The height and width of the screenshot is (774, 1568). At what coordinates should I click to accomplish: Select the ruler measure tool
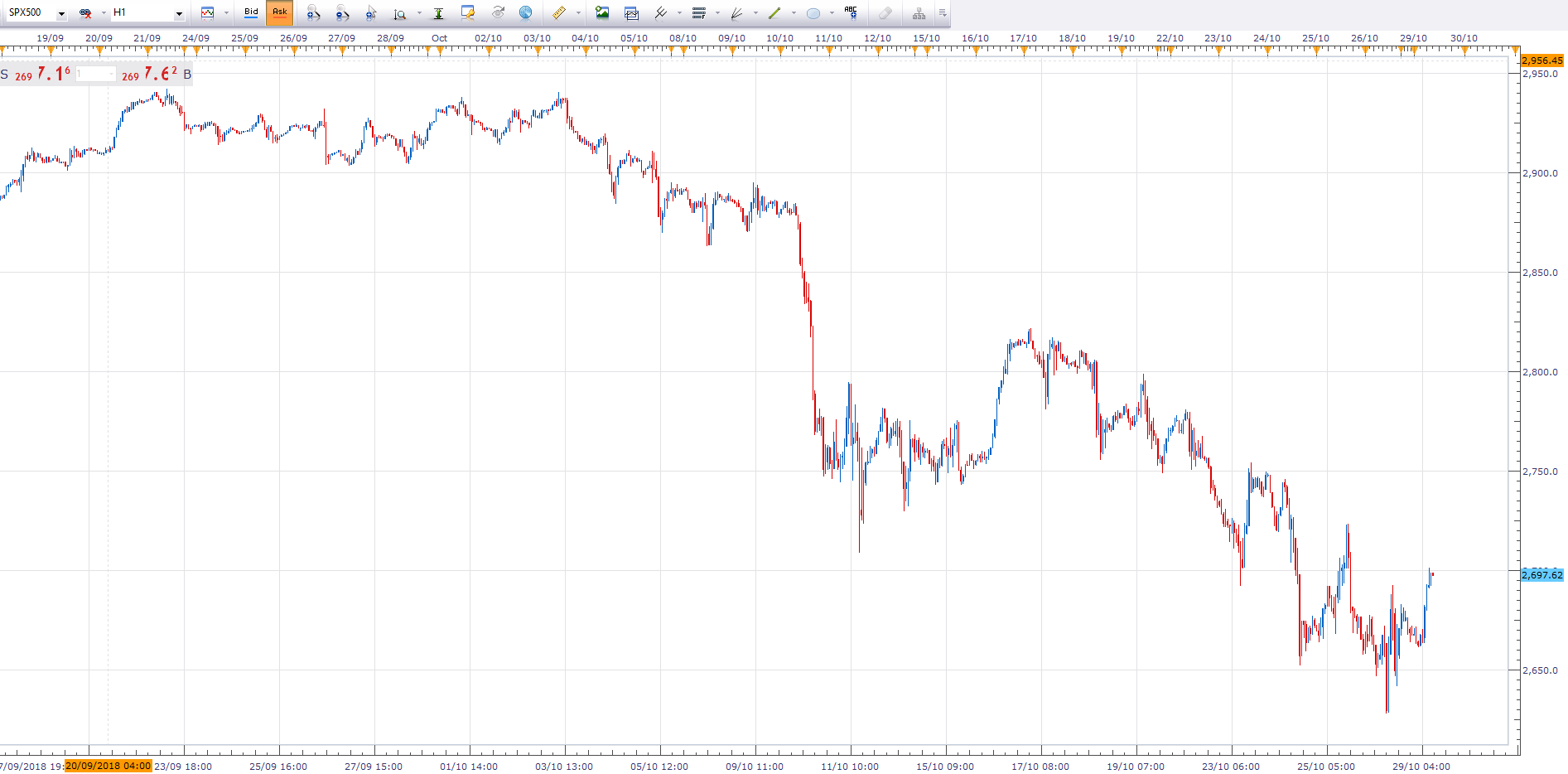[559, 12]
